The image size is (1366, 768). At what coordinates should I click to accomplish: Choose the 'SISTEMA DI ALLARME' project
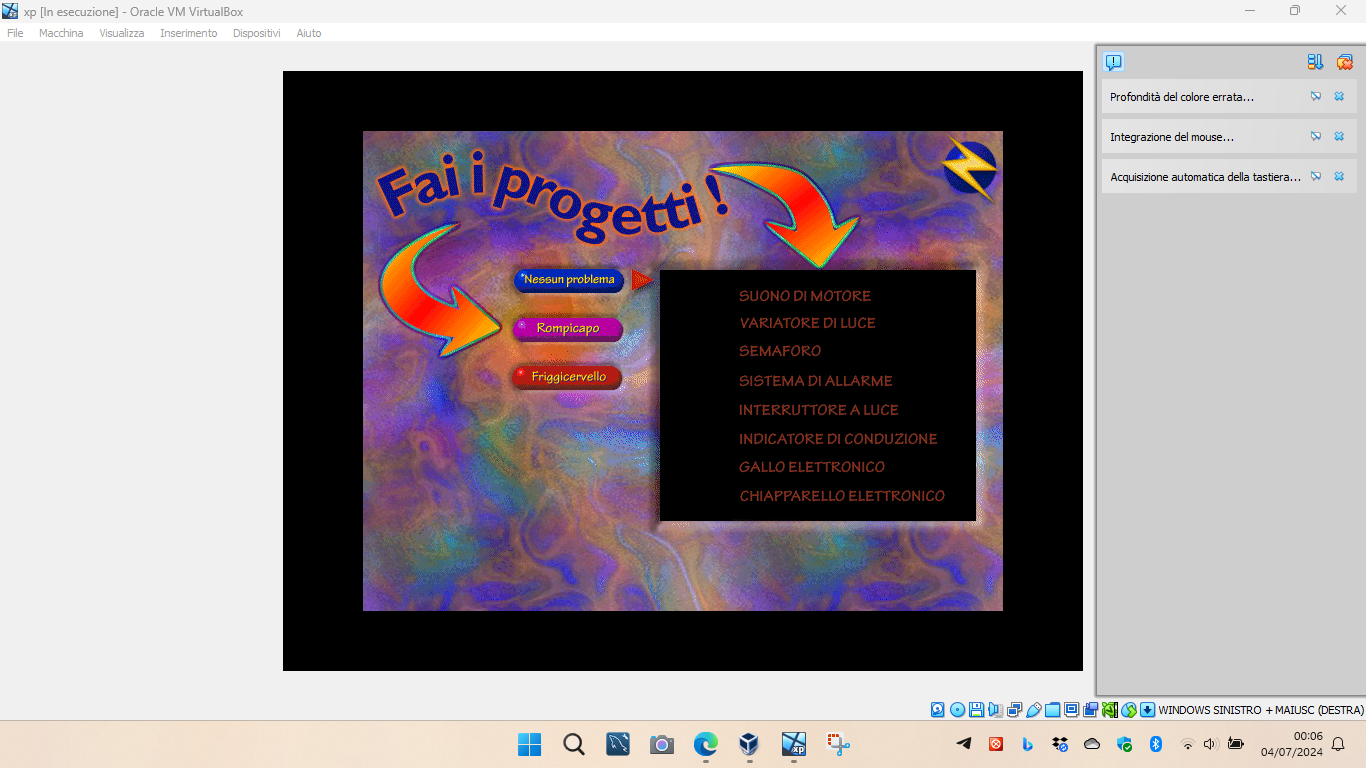point(816,381)
